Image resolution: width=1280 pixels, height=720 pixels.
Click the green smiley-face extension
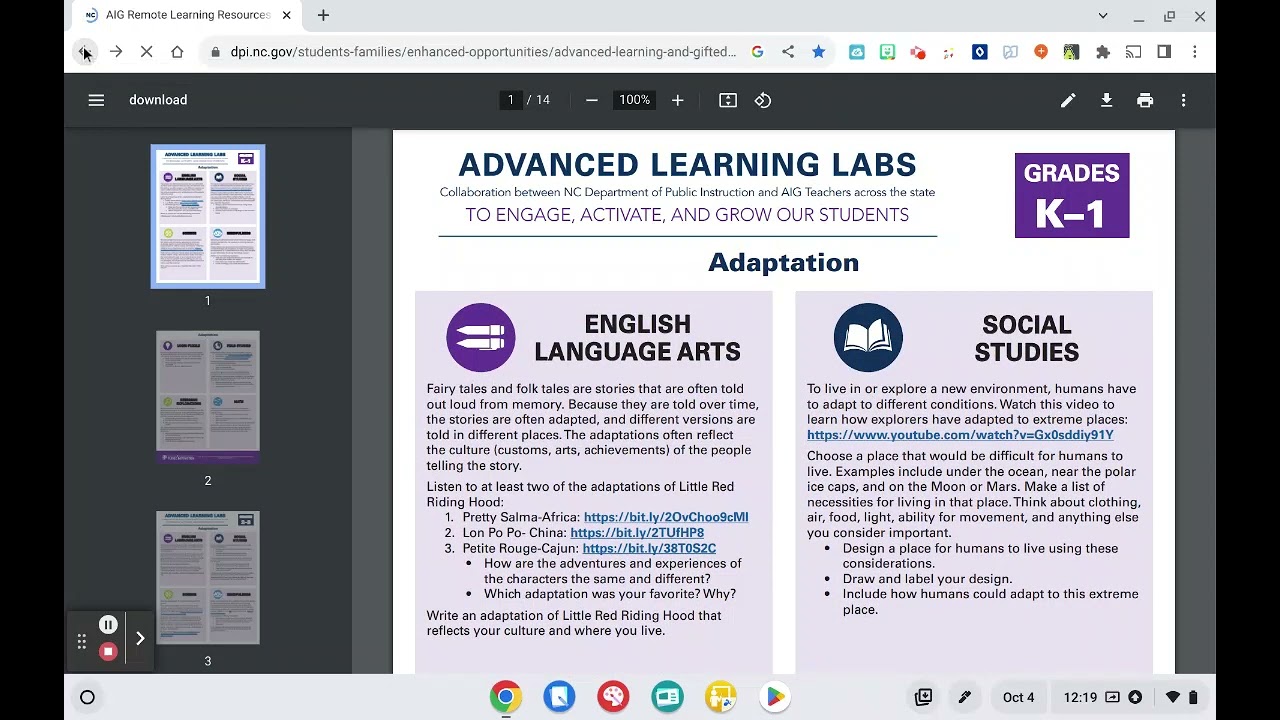click(x=888, y=52)
